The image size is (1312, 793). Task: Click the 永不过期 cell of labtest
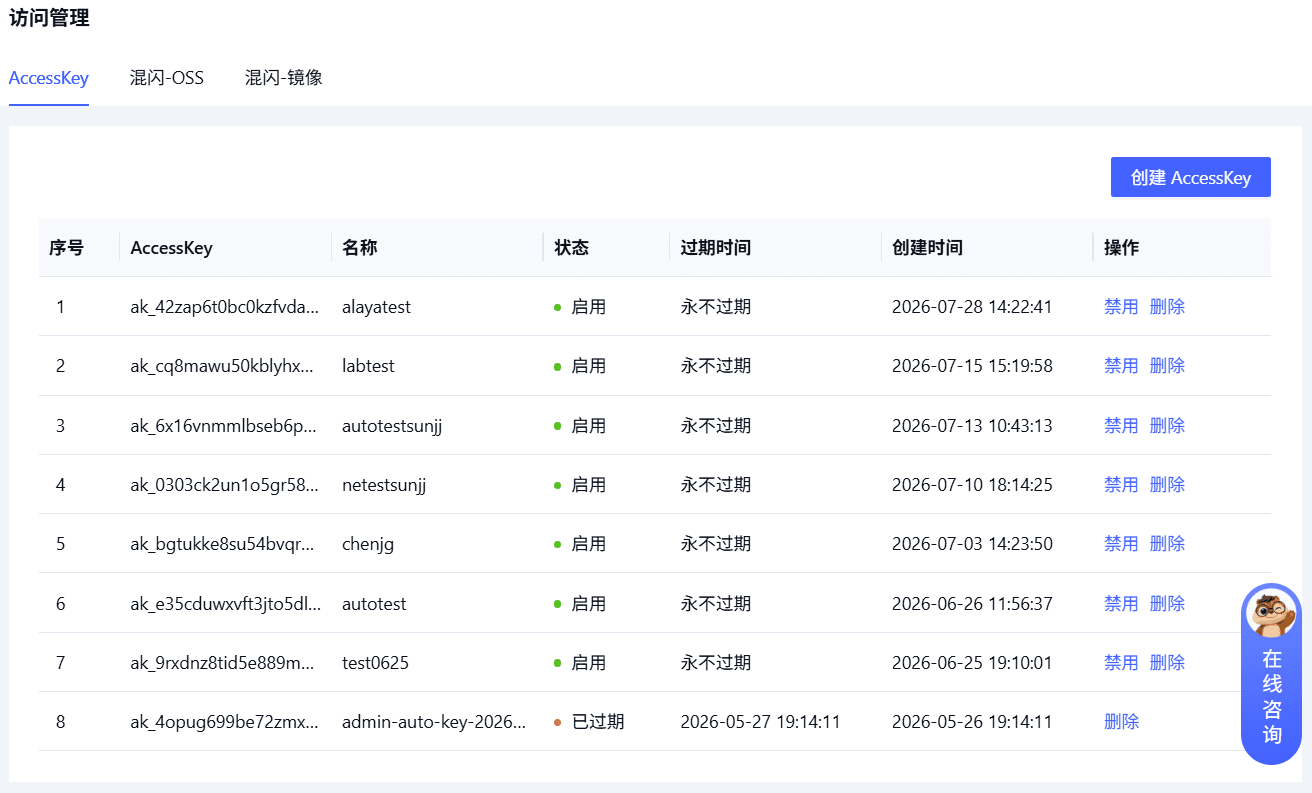[x=716, y=366]
